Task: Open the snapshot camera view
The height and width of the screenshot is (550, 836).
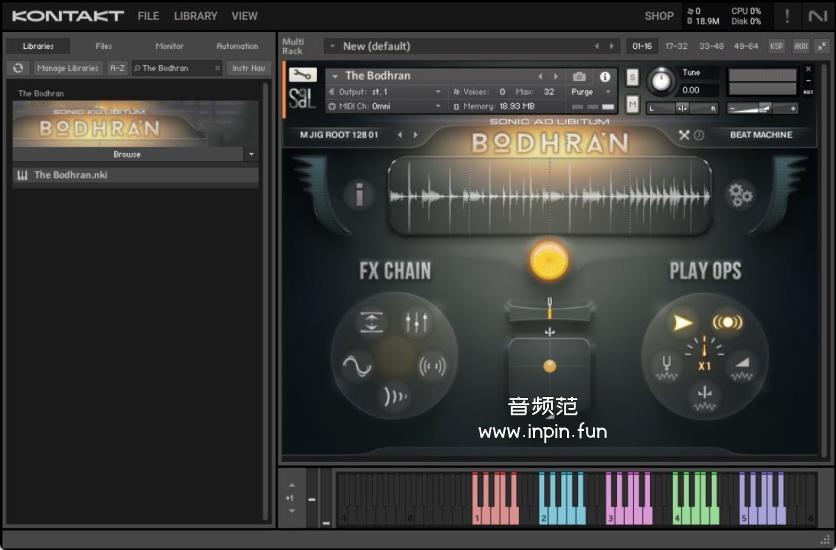Action: (579, 77)
